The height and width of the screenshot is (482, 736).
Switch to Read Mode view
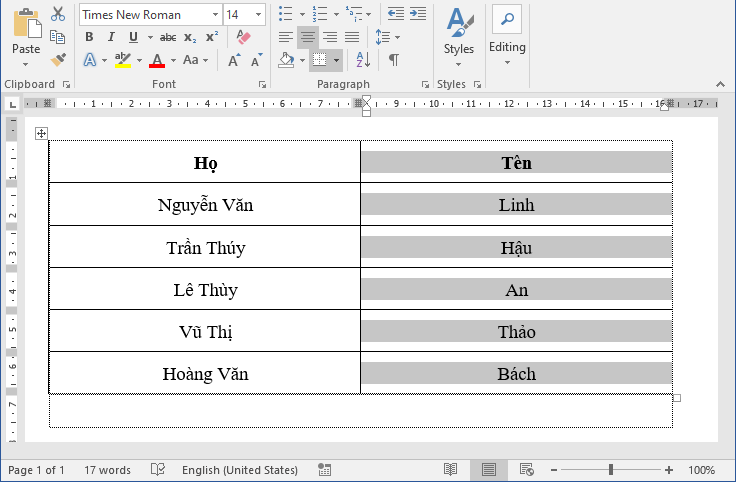(x=451, y=469)
